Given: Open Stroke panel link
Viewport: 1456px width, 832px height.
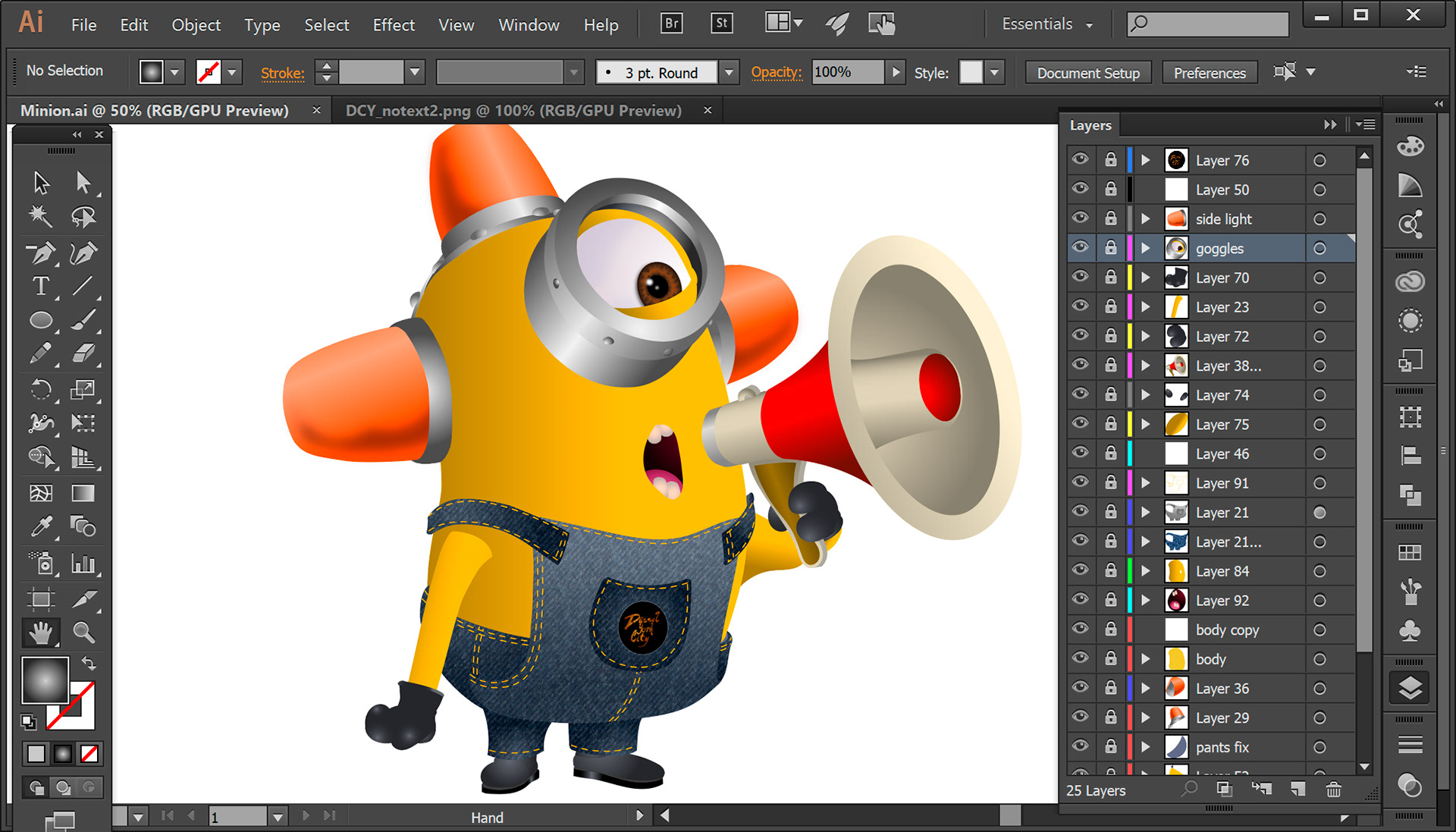Looking at the screenshot, I should point(282,74).
